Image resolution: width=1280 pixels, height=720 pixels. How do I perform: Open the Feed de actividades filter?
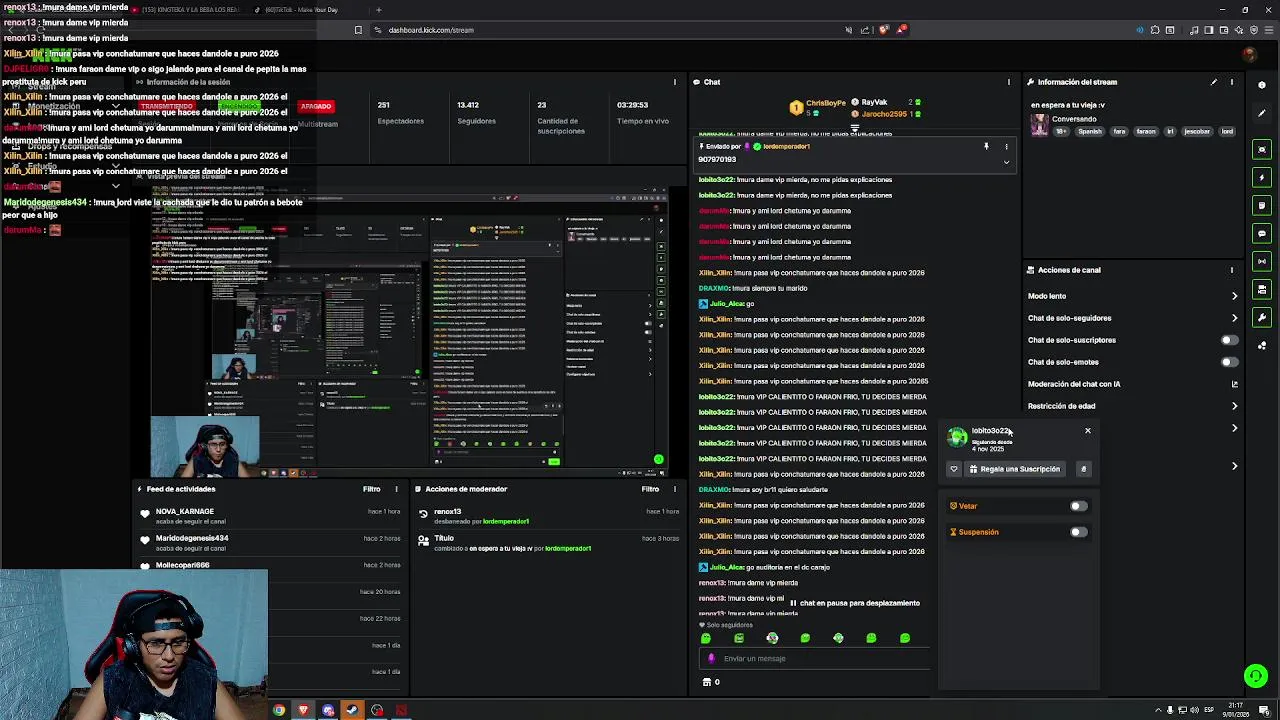click(x=371, y=489)
